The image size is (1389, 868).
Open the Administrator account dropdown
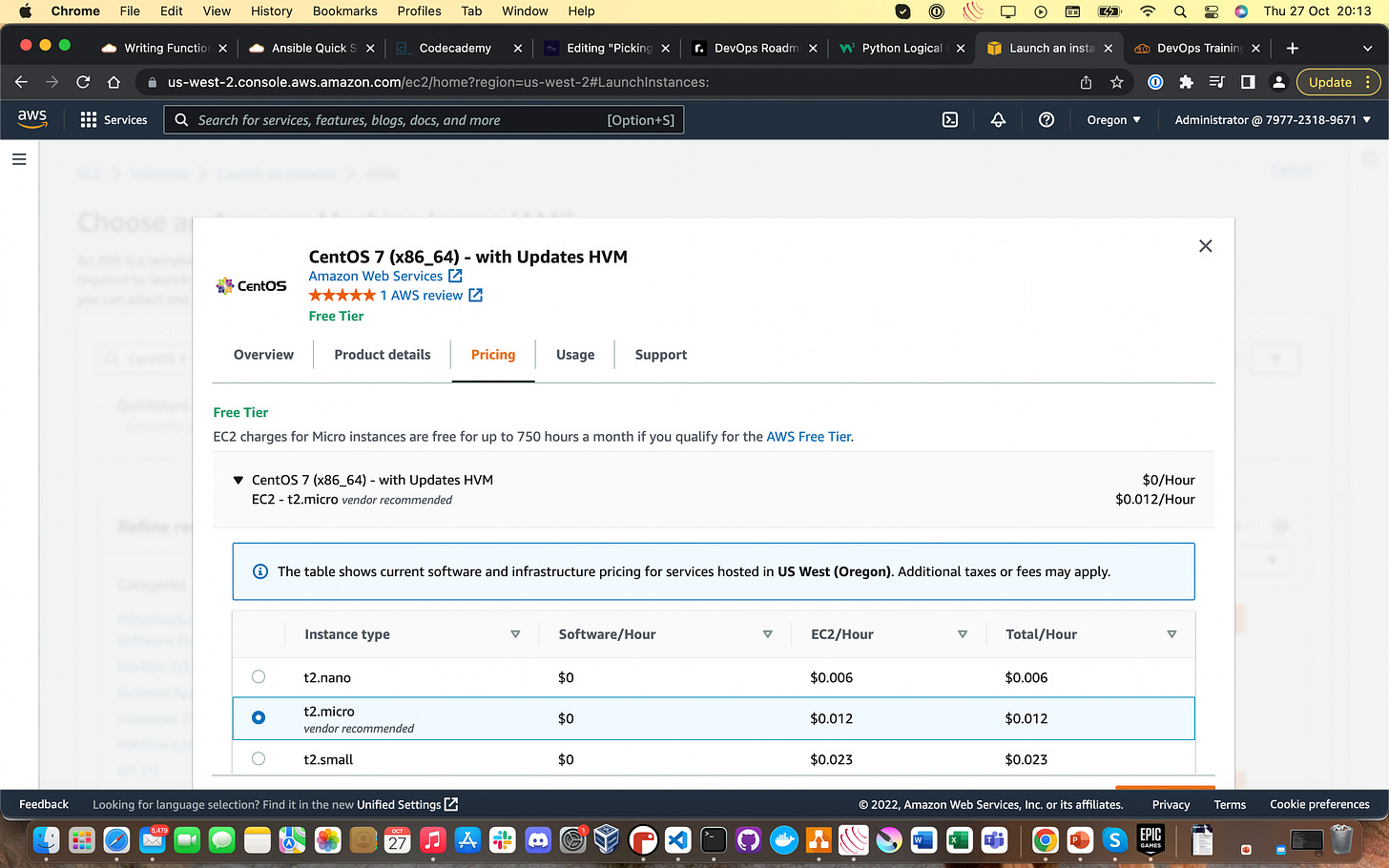tap(1273, 120)
